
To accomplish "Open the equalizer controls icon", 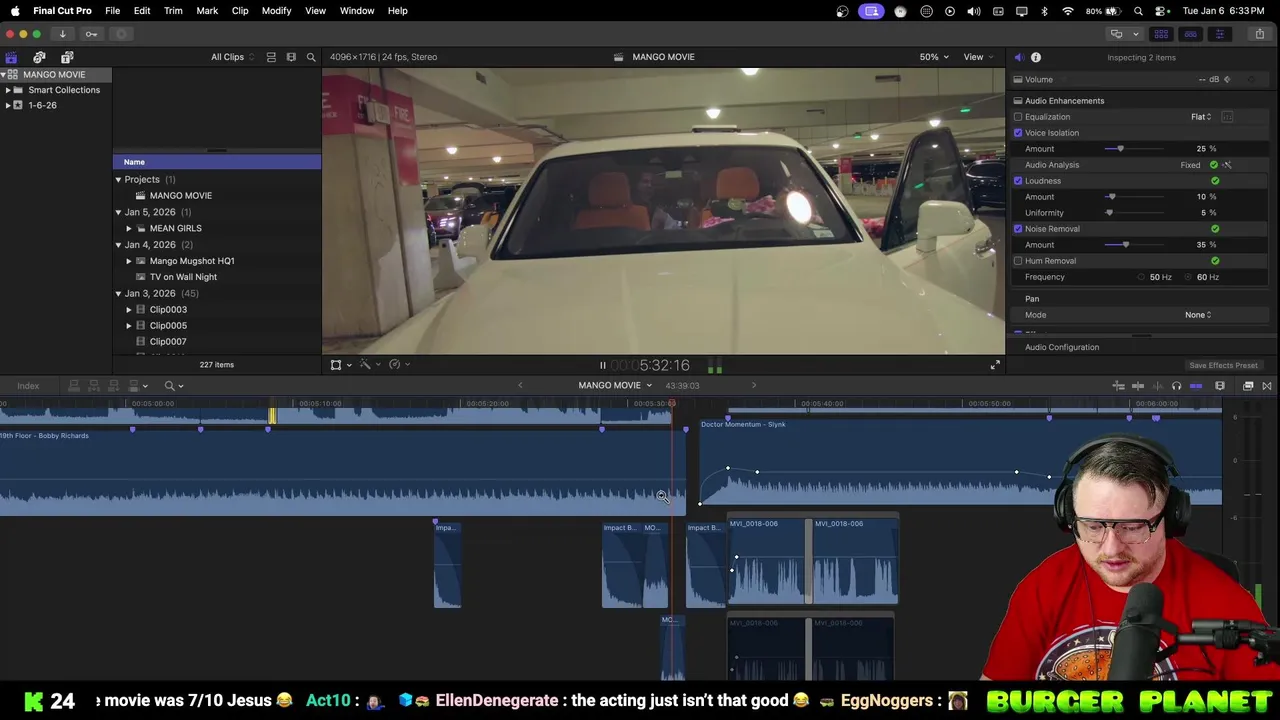I will (1227, 117).
